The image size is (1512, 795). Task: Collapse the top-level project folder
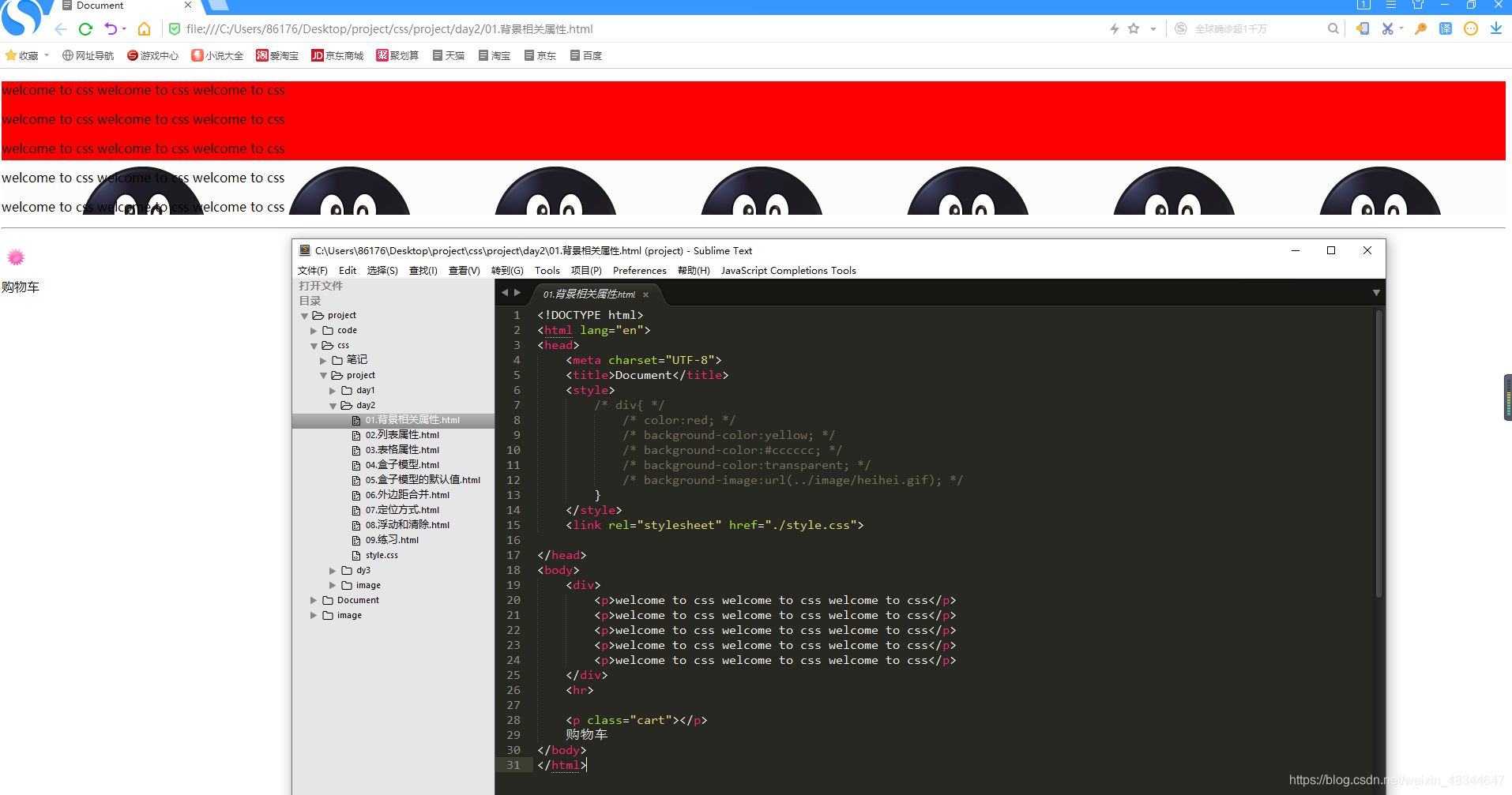pos(304,316)
